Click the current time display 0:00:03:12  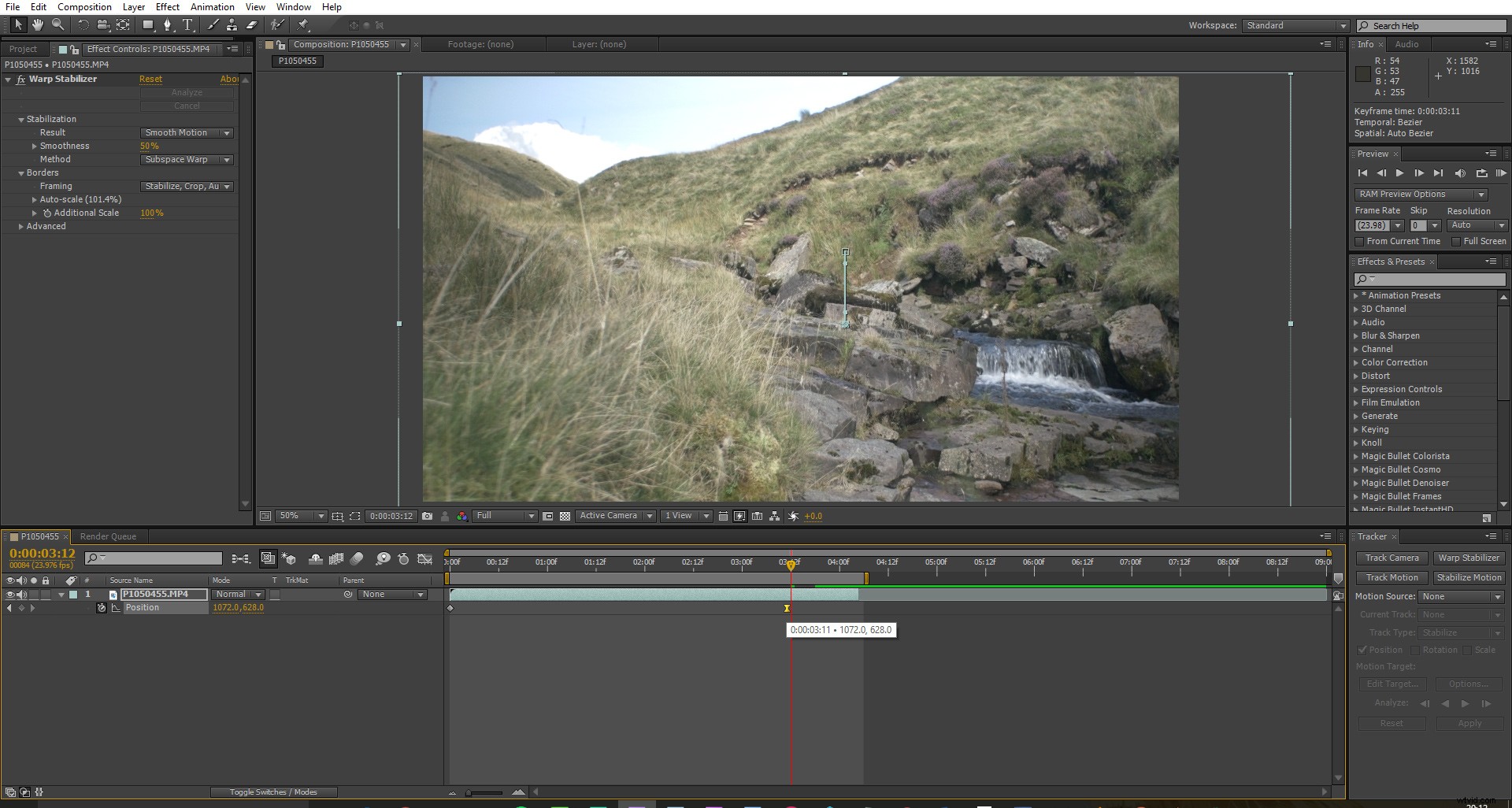(41, 554)
